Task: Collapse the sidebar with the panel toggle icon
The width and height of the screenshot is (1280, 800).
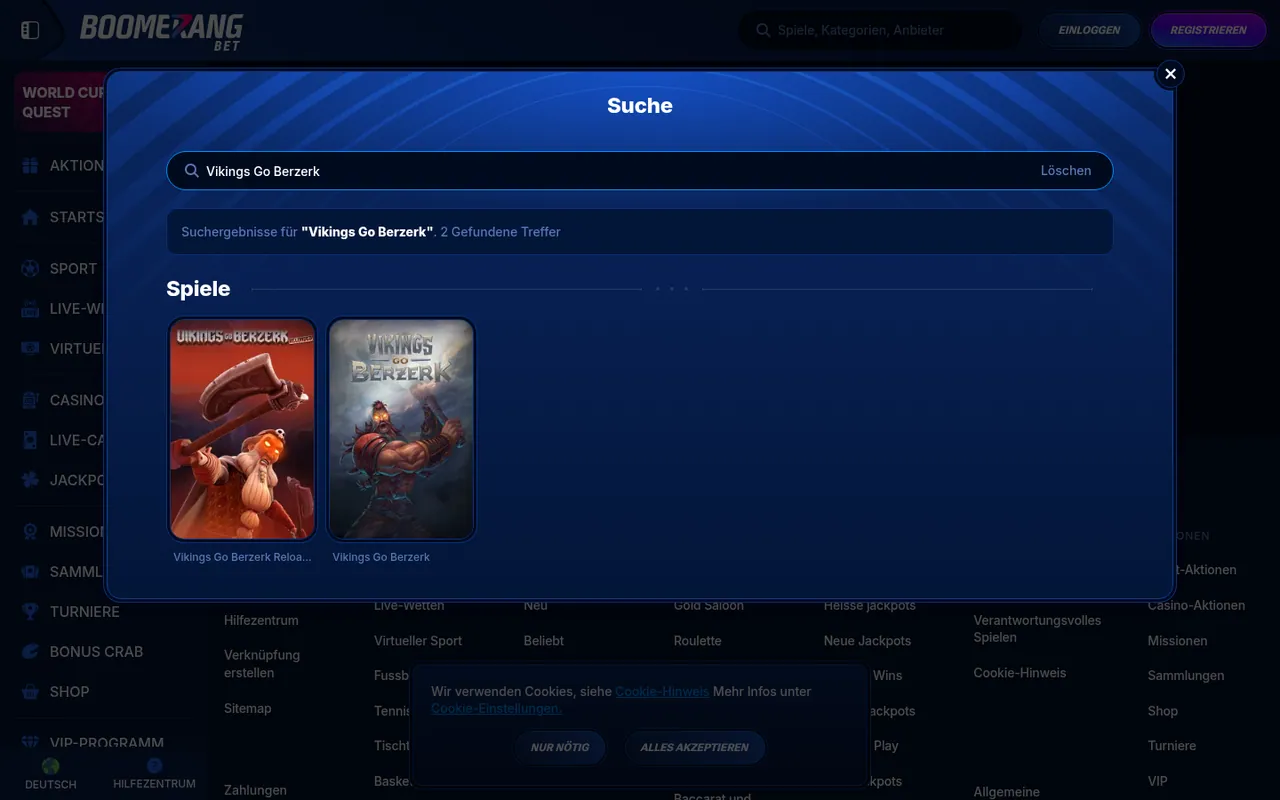Action: click(x=30, y=30)
